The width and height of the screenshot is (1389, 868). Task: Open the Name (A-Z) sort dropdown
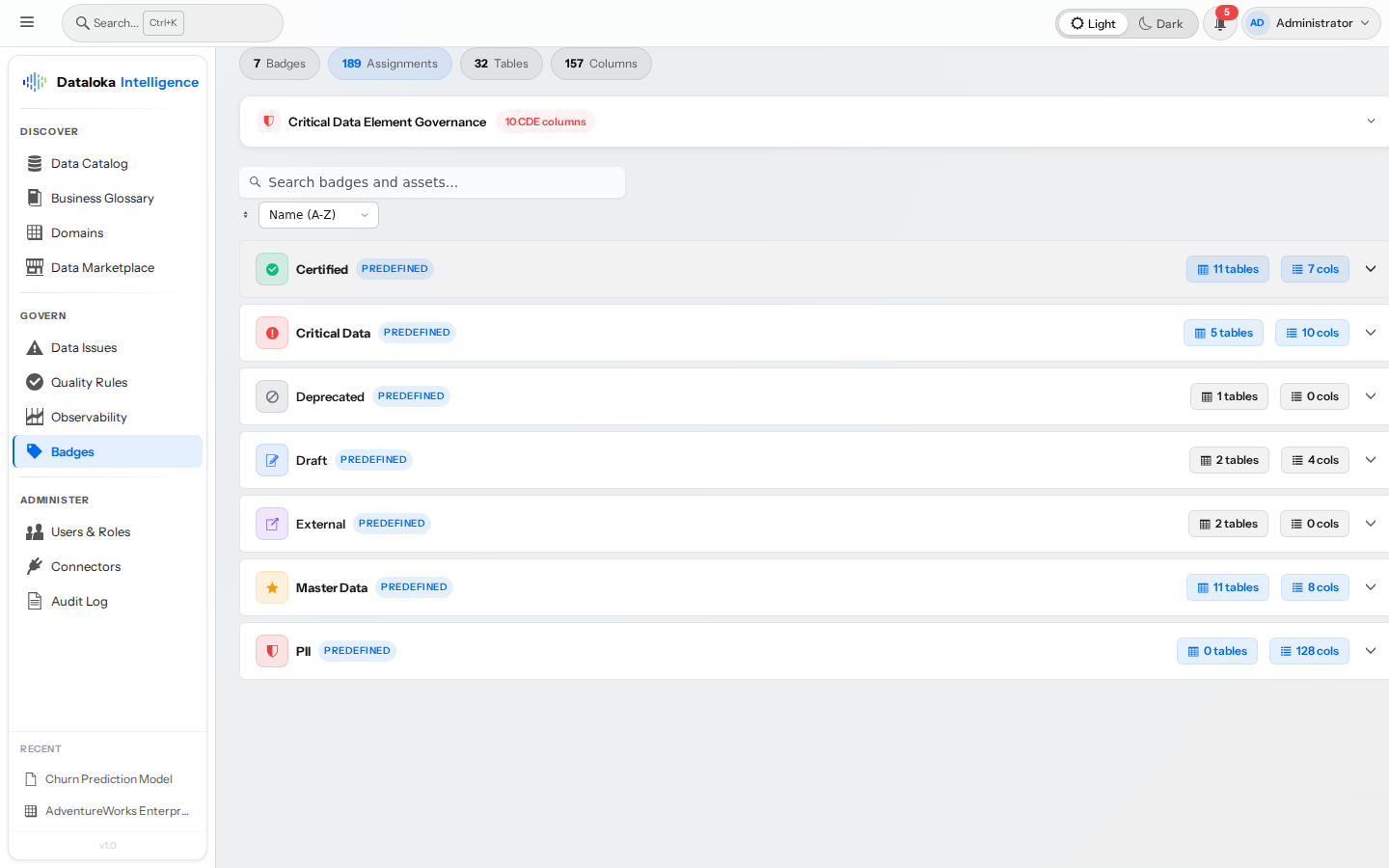(x=318, y=215)
